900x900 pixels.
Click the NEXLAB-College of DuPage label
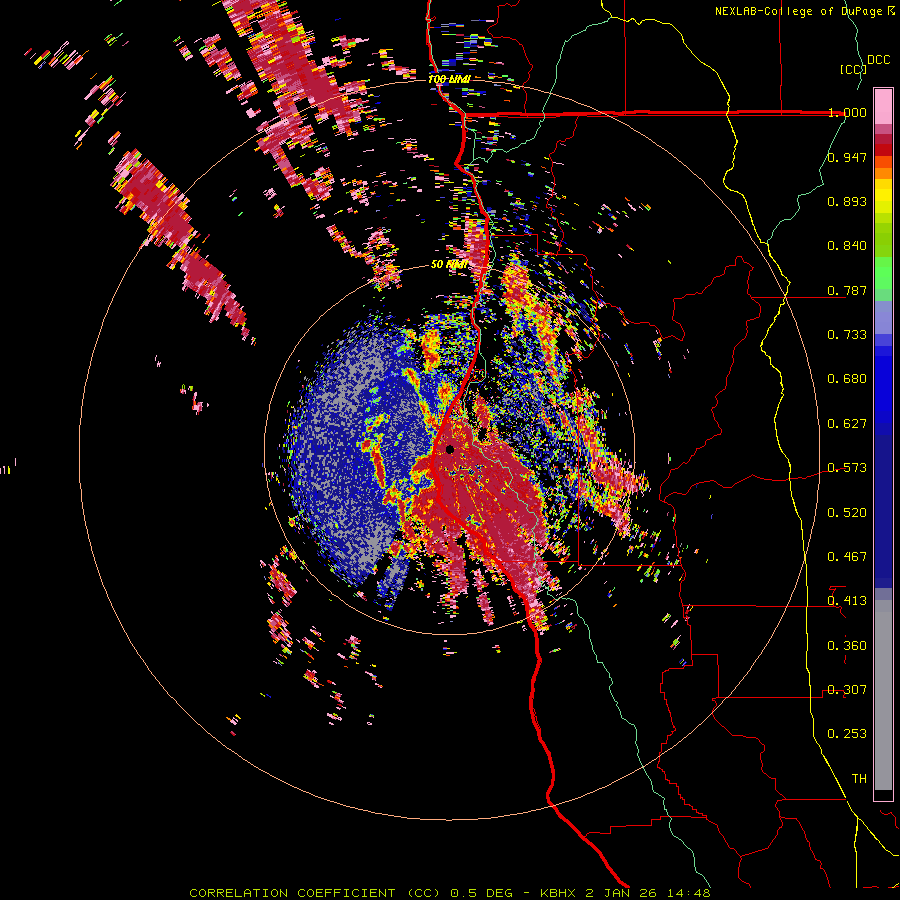coord(801,11)
